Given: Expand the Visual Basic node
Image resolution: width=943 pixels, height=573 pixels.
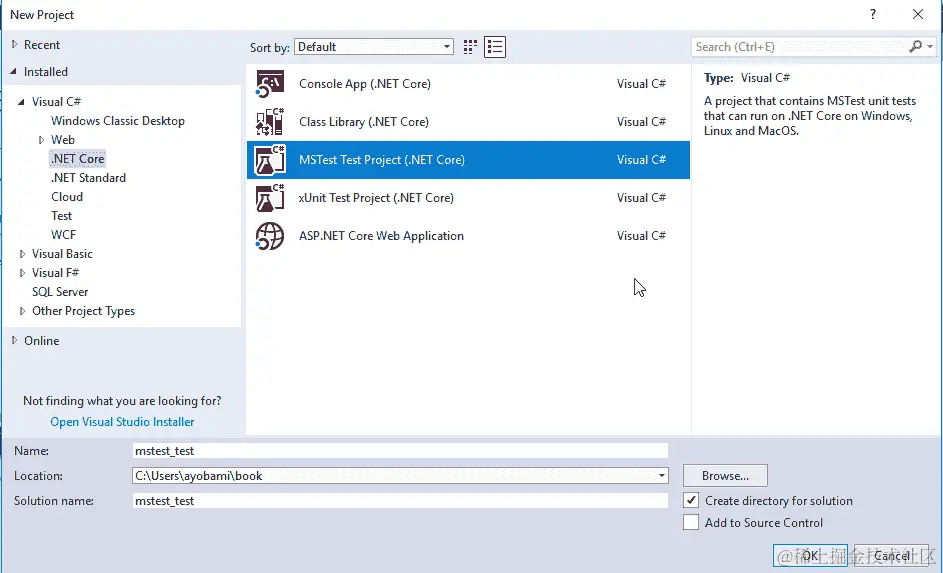Looking at the screenshot, I should pos(22,254).
